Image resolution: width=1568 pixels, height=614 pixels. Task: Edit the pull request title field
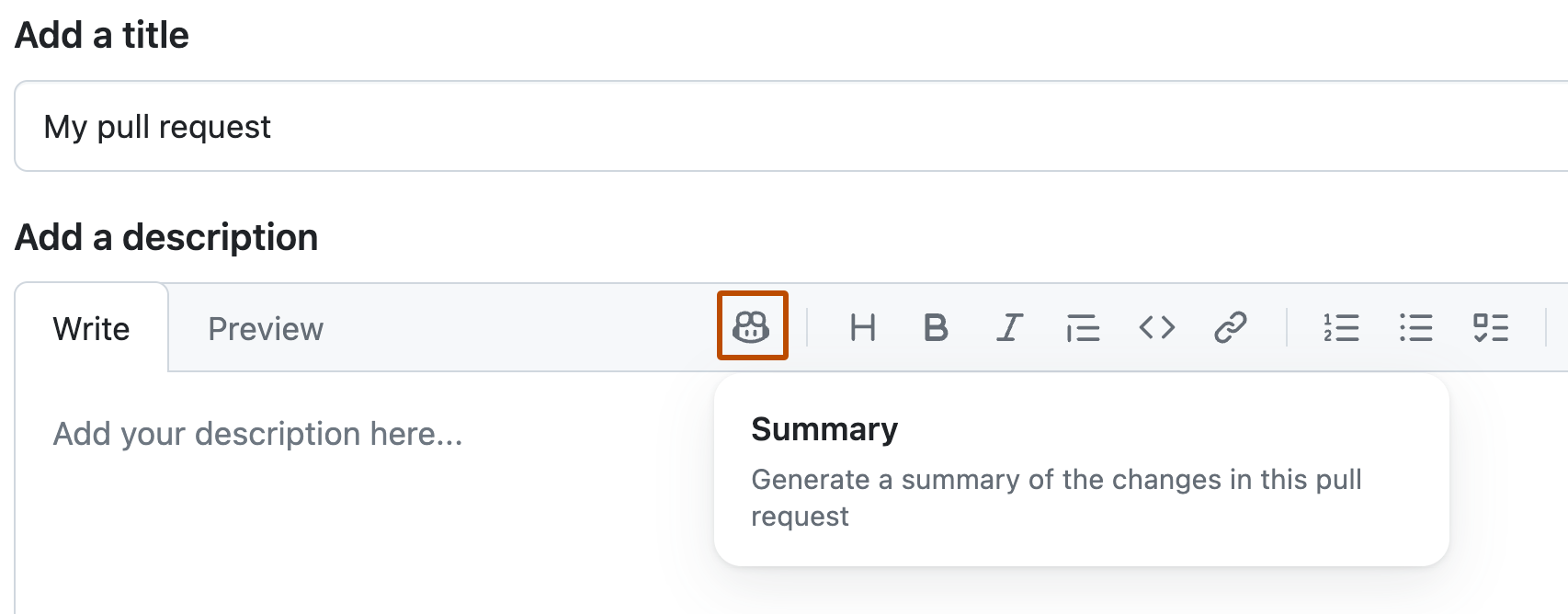[460, 126]
